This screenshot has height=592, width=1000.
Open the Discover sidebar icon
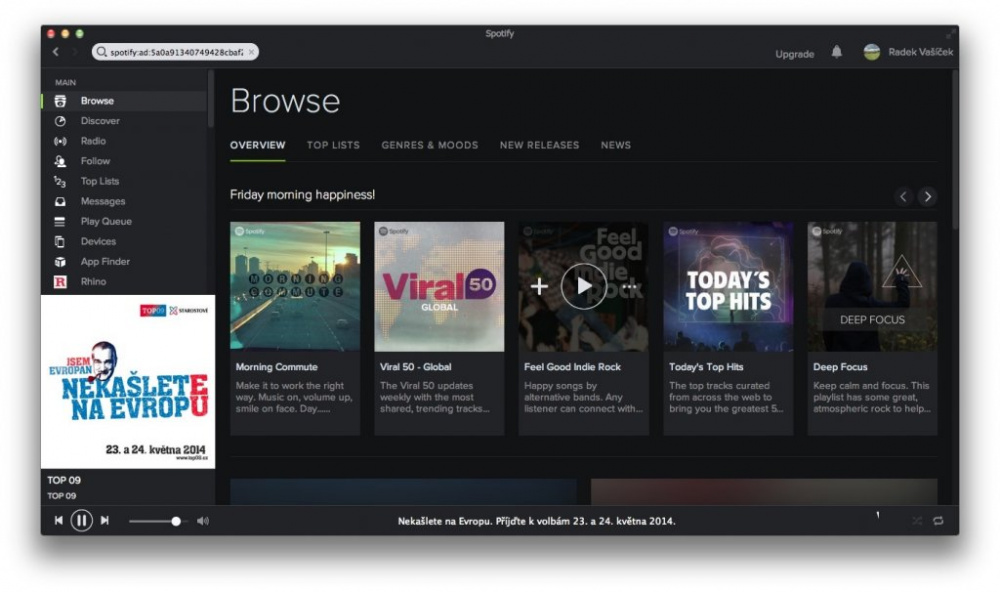click(x=60, y=121)
